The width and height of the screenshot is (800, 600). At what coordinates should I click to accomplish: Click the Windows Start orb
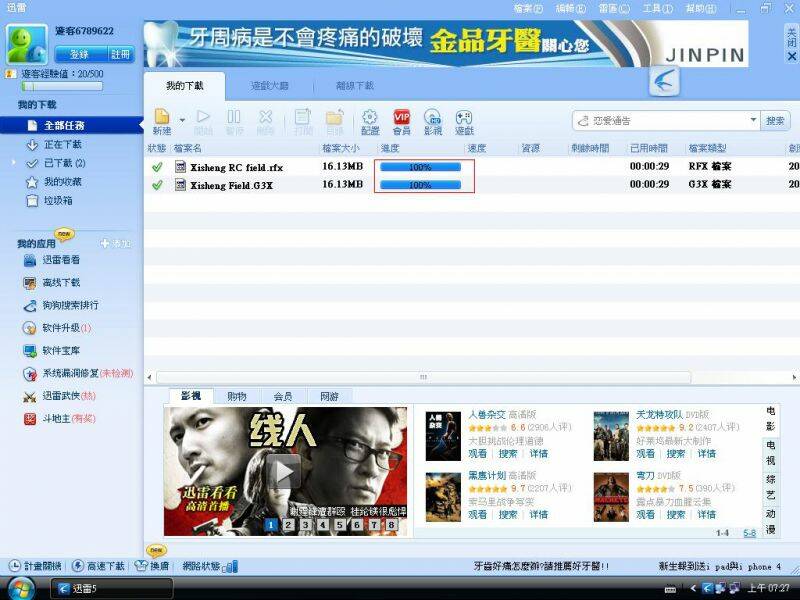(x=20, y=588)
